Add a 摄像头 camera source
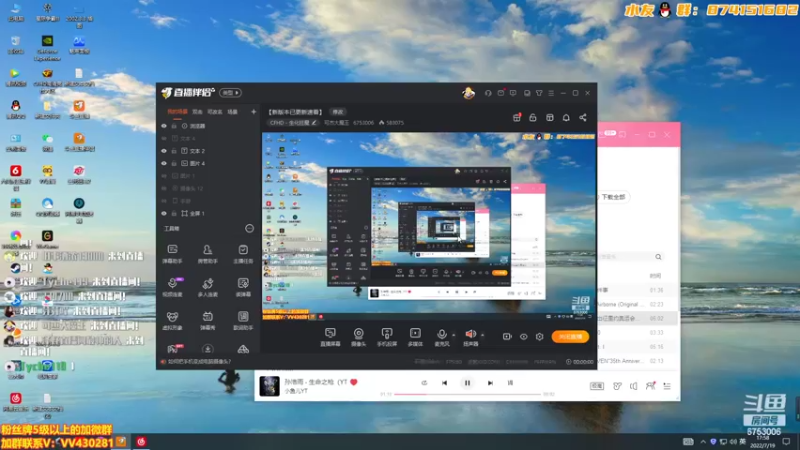 359,337
